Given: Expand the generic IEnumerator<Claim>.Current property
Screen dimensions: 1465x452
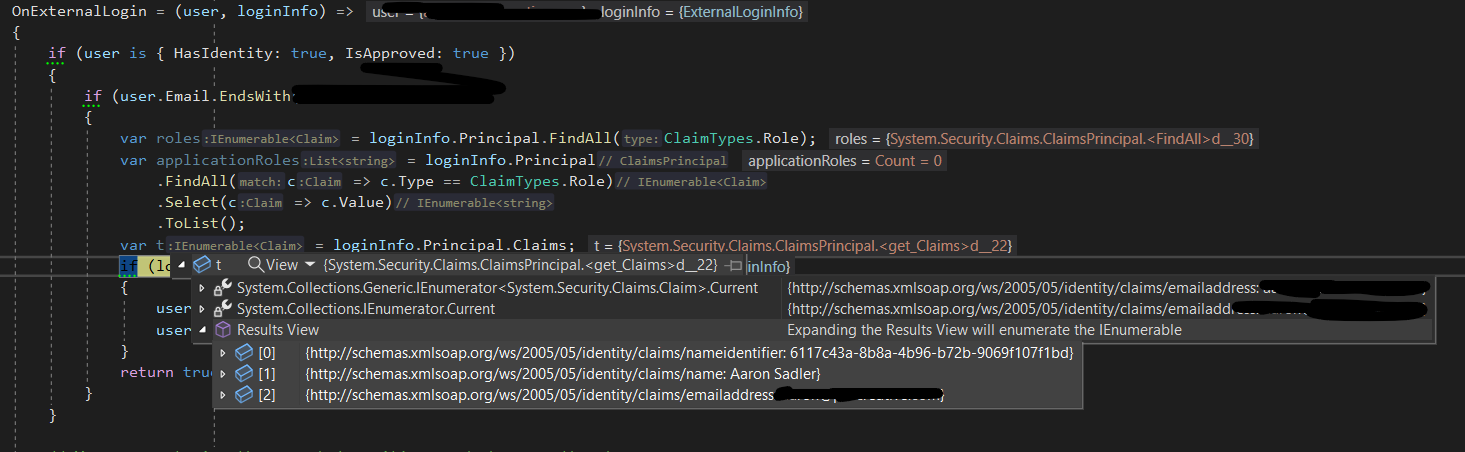Looking at the screenshot, I should pos(202,288).
